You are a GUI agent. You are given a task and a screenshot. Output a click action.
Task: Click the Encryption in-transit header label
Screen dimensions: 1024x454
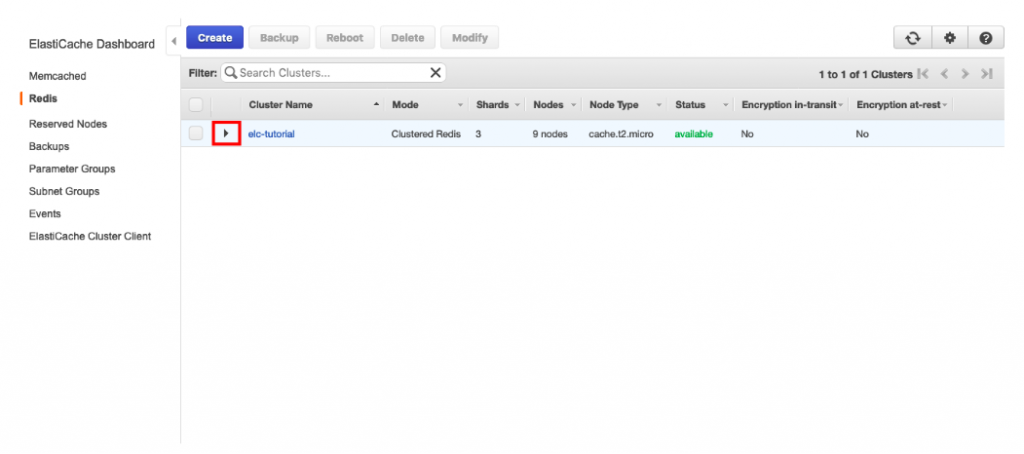click(x=789, y=105)
